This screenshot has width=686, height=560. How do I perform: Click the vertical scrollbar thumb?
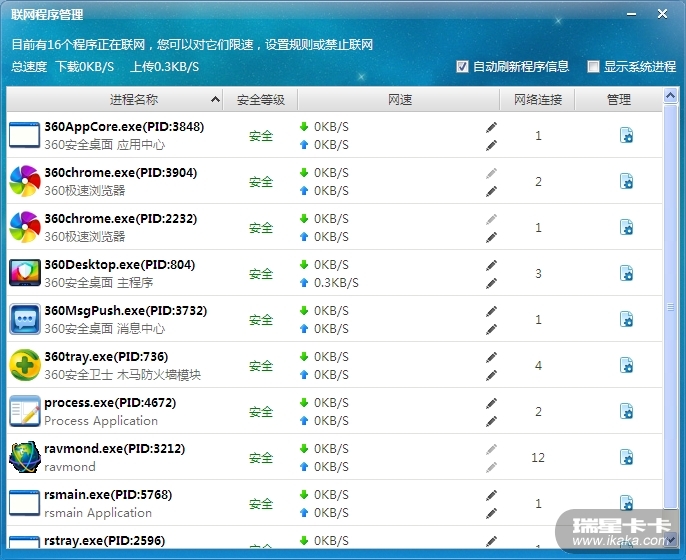tap(670, 306)
